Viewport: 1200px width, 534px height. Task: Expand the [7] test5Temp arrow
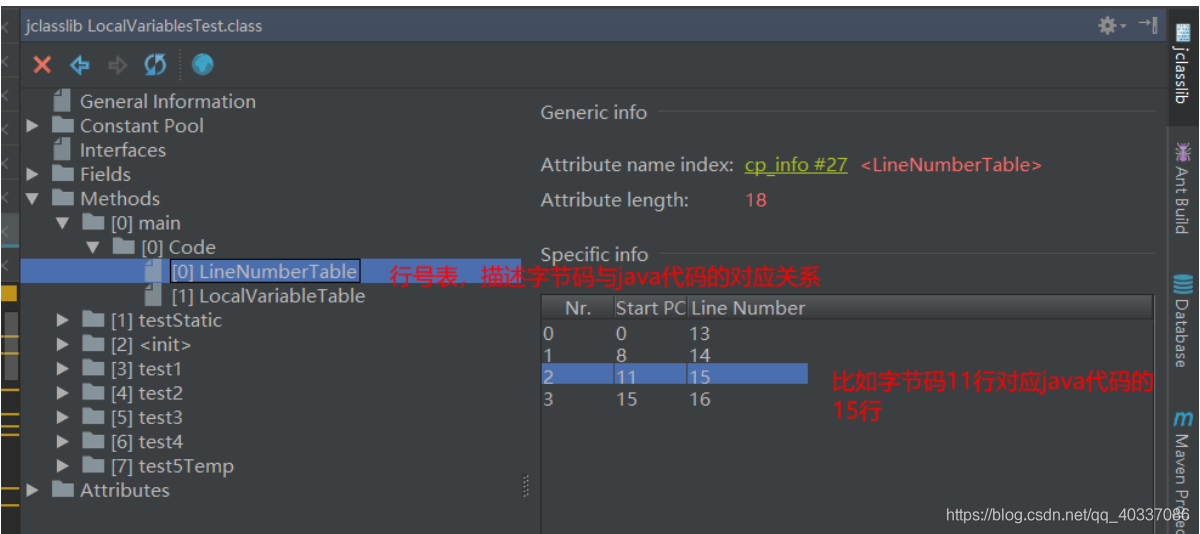(x=63, y=466)
